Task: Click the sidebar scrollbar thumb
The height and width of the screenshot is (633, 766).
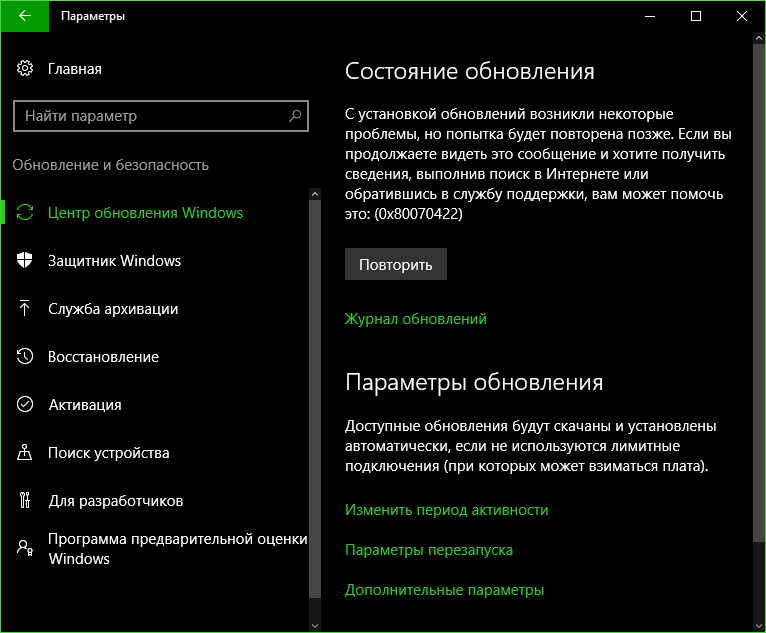Action: [315, 399]
